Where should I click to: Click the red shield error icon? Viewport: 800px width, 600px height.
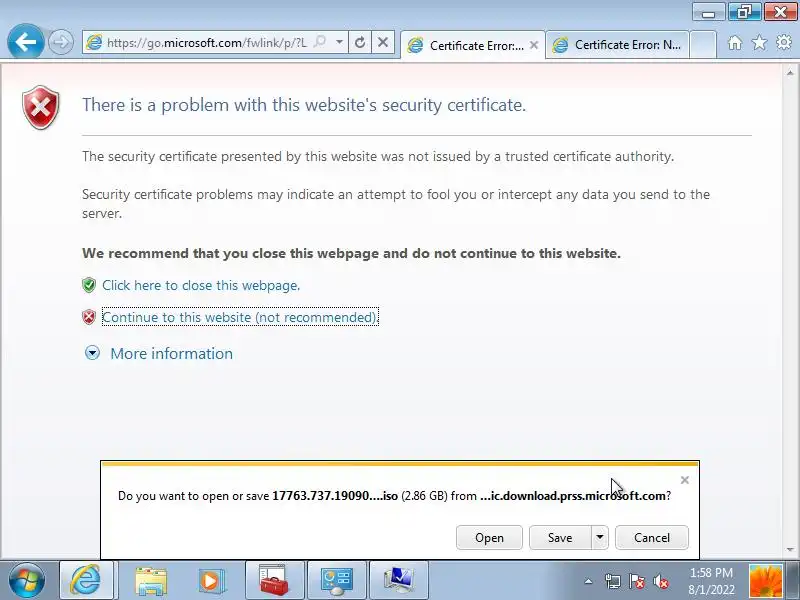pos(41,107)
